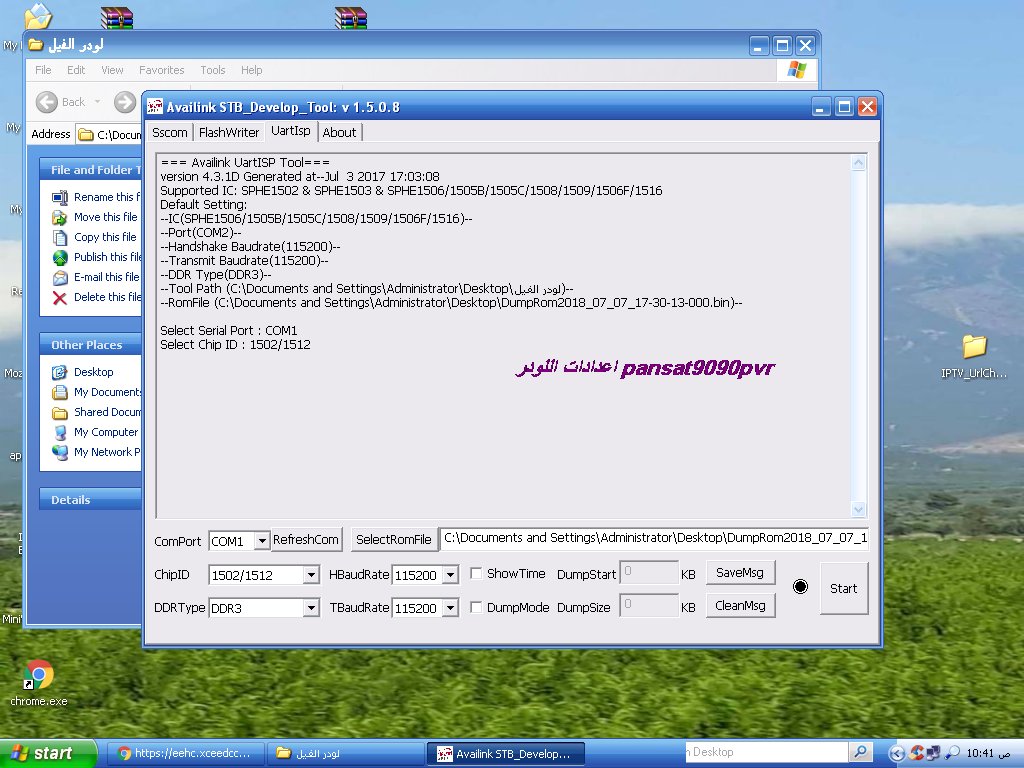
Task: Click the DumpStart KB input field
Action: (649, 573)
